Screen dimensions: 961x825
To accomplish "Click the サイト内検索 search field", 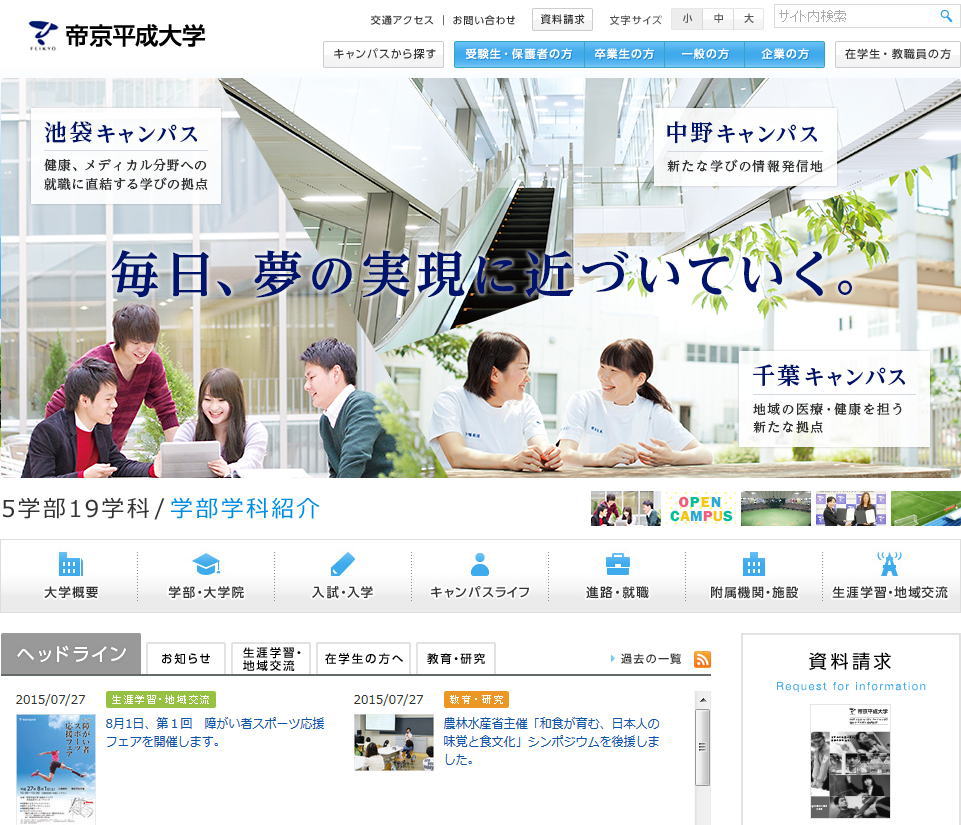I will (853, 17).
